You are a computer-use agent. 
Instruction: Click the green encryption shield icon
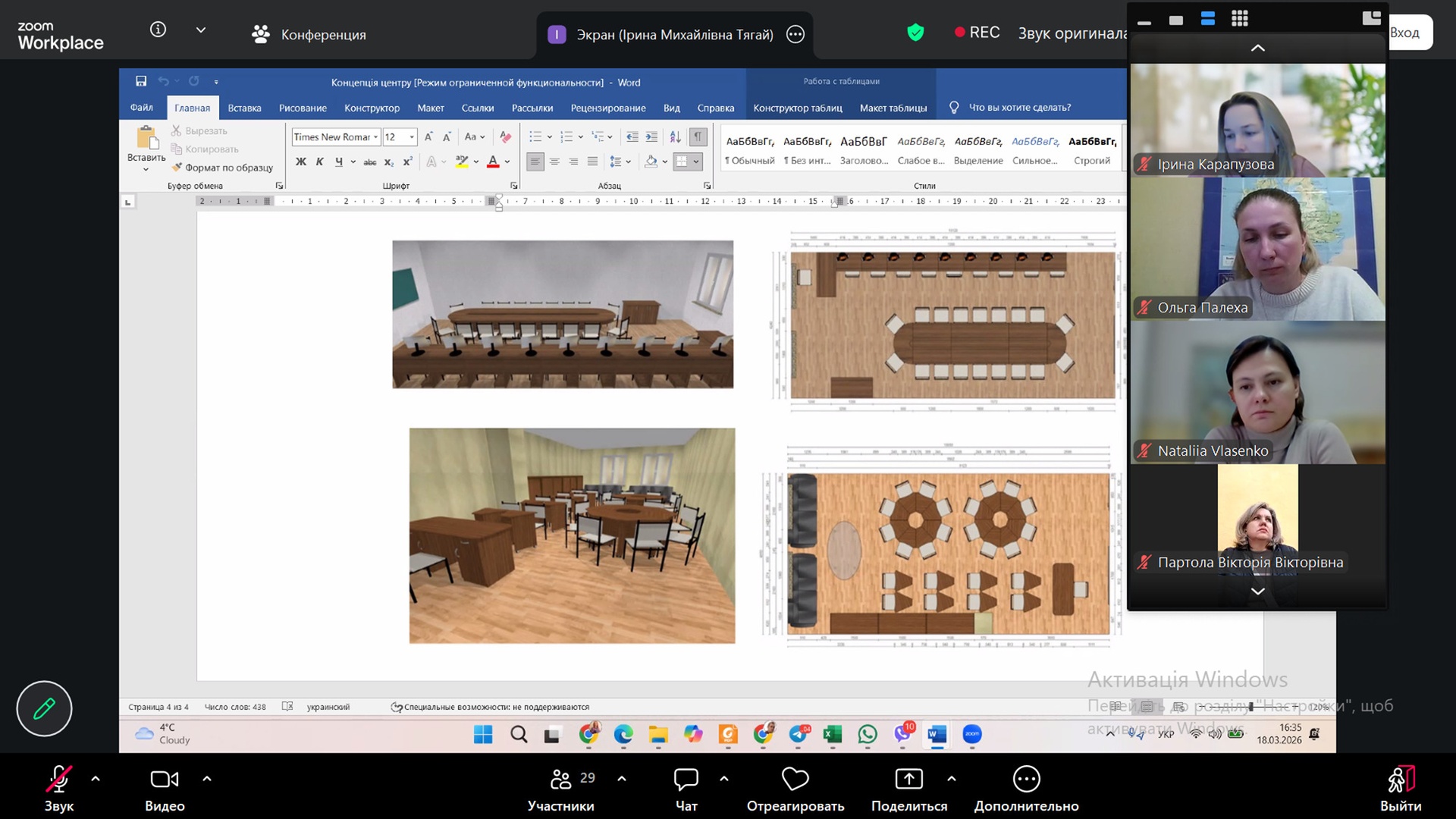(x=915, y=33)
